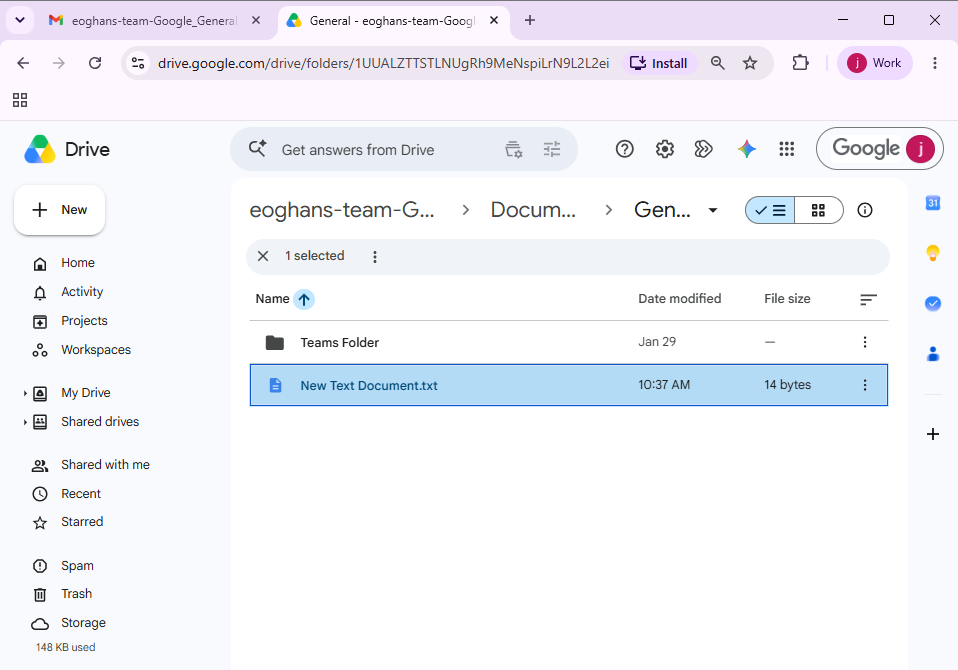Screen dimensions: 958x670
Task: Open the Drive logo home link
Action: (x=67, y=149)
